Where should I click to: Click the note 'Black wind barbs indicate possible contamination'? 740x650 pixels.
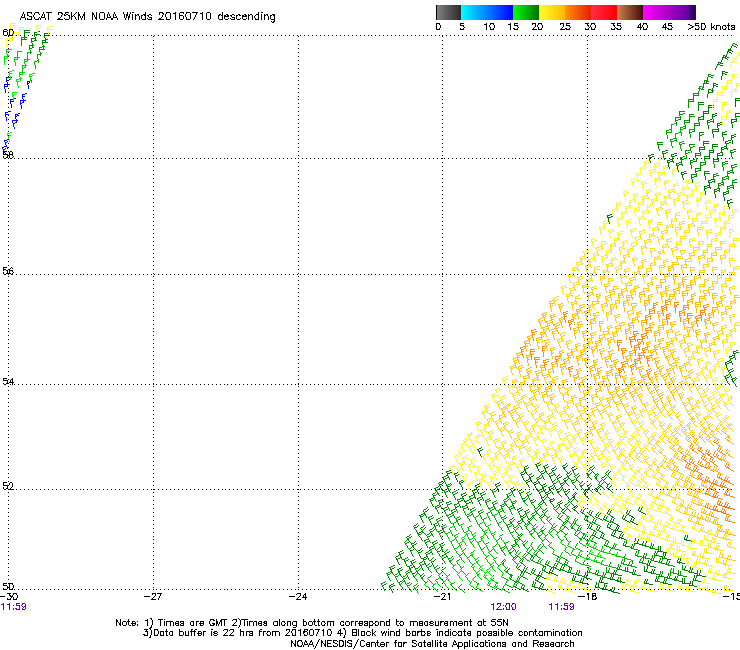(x=467, y=633)
